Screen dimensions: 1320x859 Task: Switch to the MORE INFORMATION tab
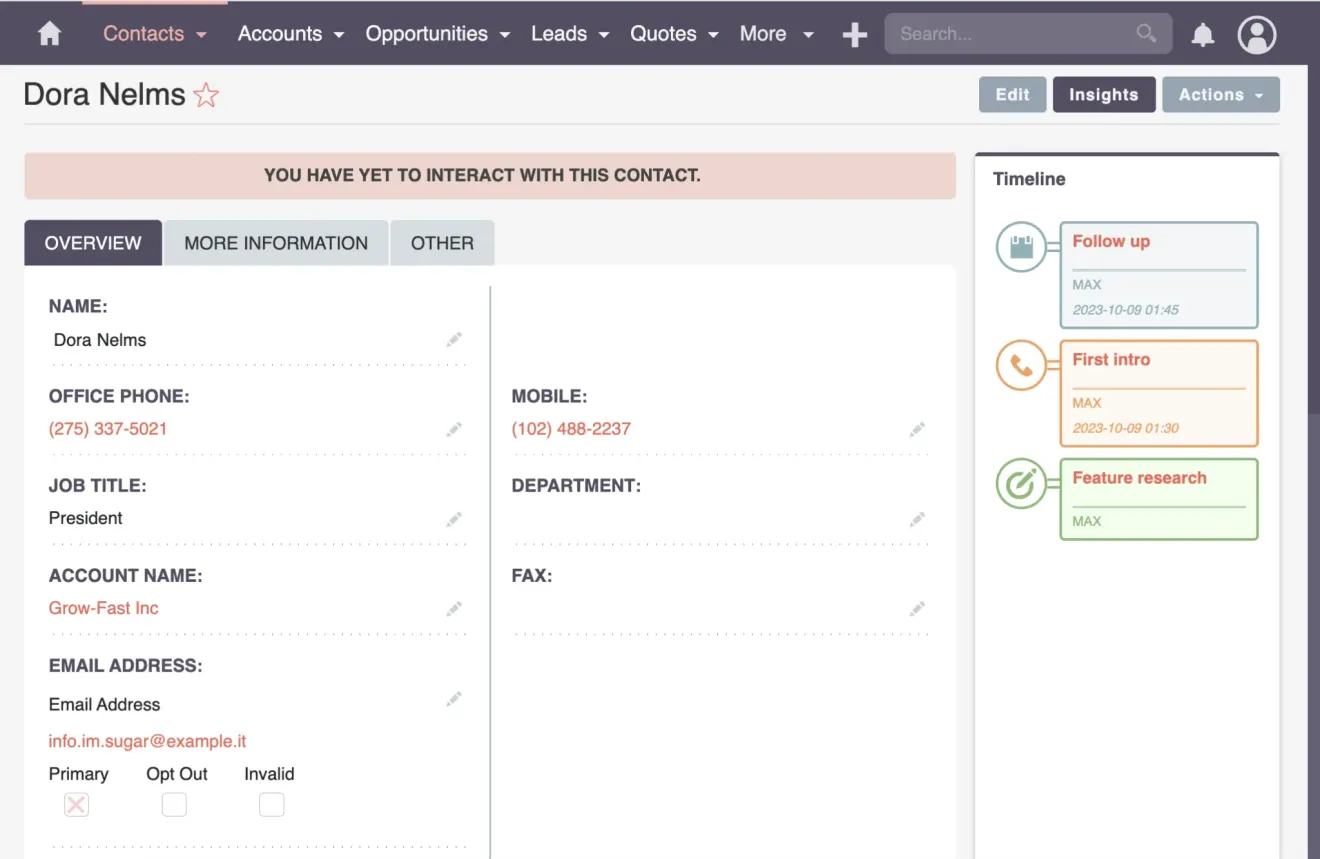tap(276, 242)
